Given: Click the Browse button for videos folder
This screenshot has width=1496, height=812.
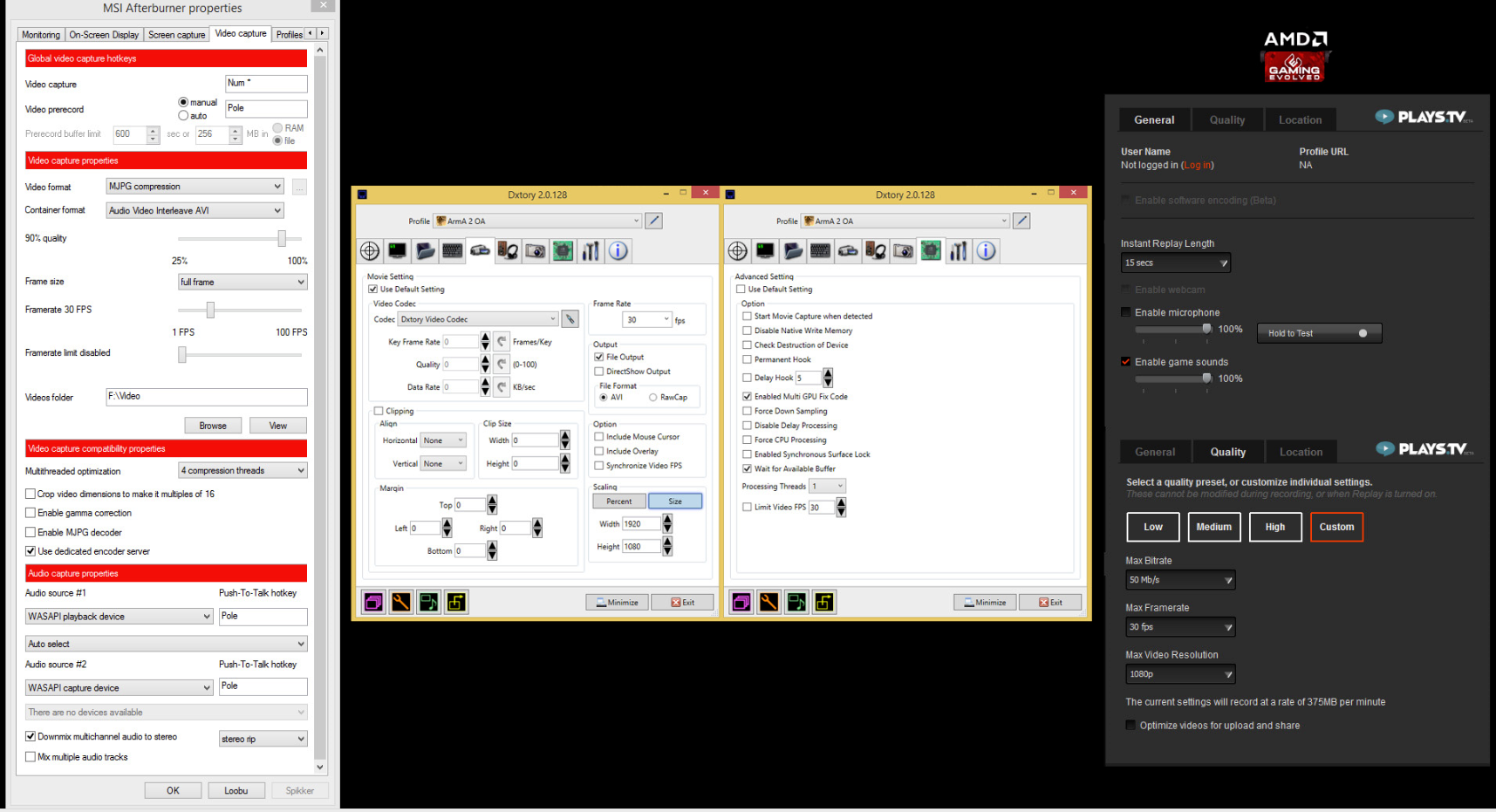Looking at the screenshot, I should 213,426.
